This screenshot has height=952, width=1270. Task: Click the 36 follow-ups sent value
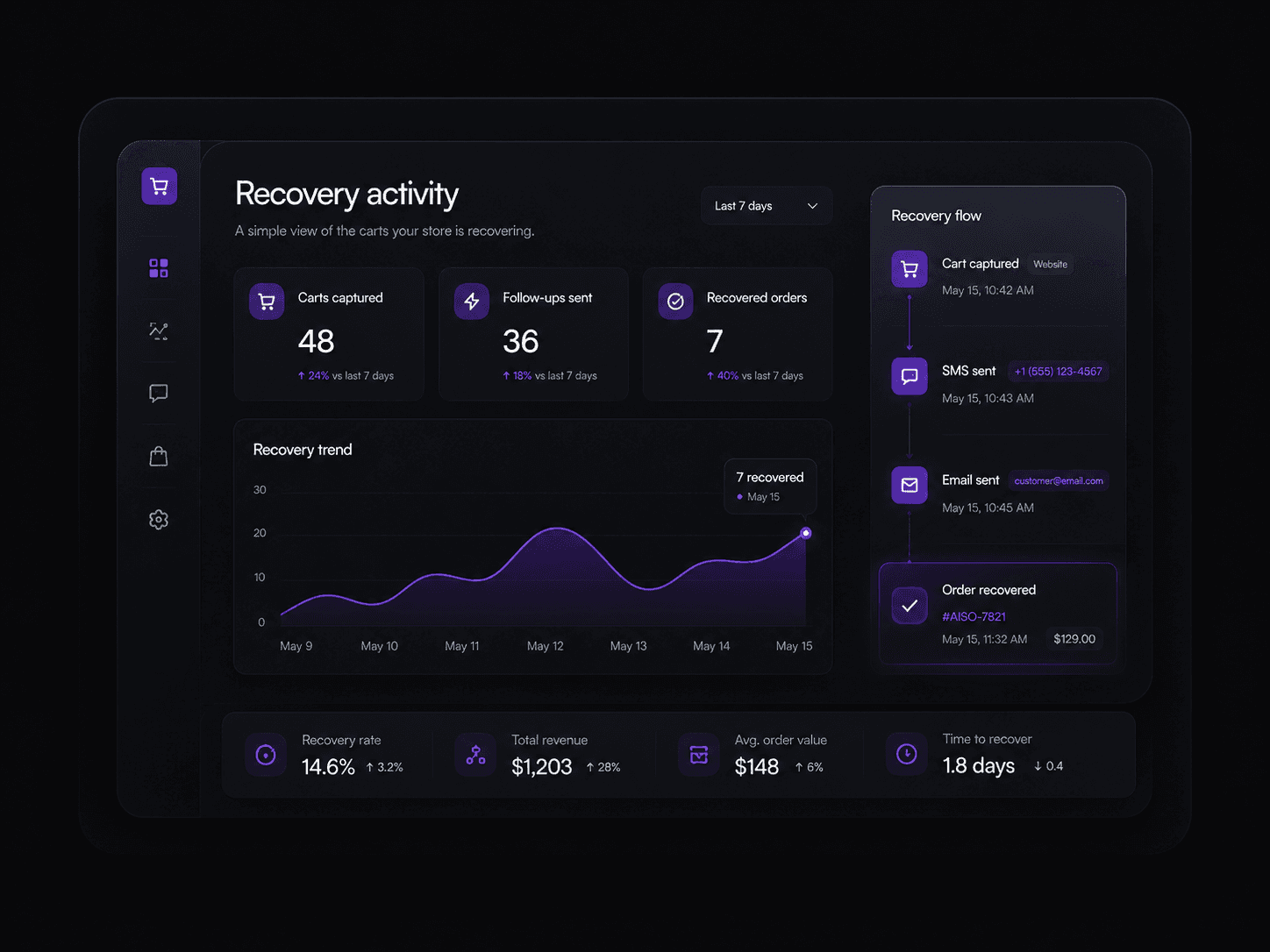(520, 341)
